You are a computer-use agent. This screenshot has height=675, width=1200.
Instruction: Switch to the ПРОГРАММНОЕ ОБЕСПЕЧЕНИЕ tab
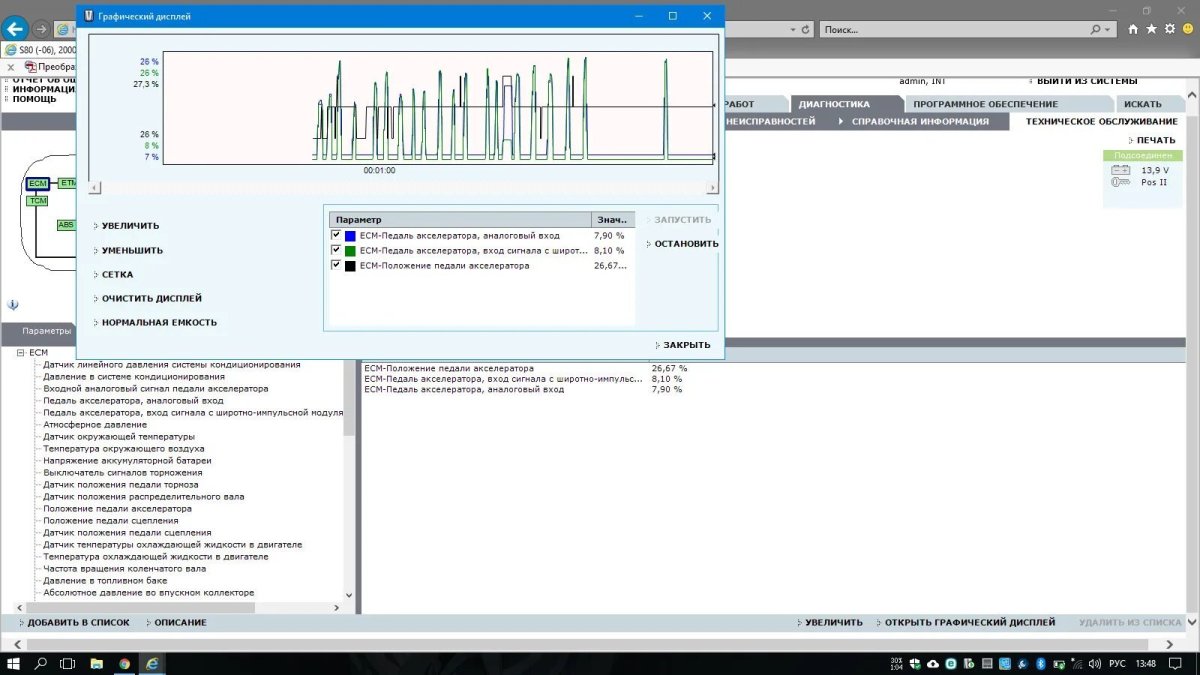click(x=984, y=104)
